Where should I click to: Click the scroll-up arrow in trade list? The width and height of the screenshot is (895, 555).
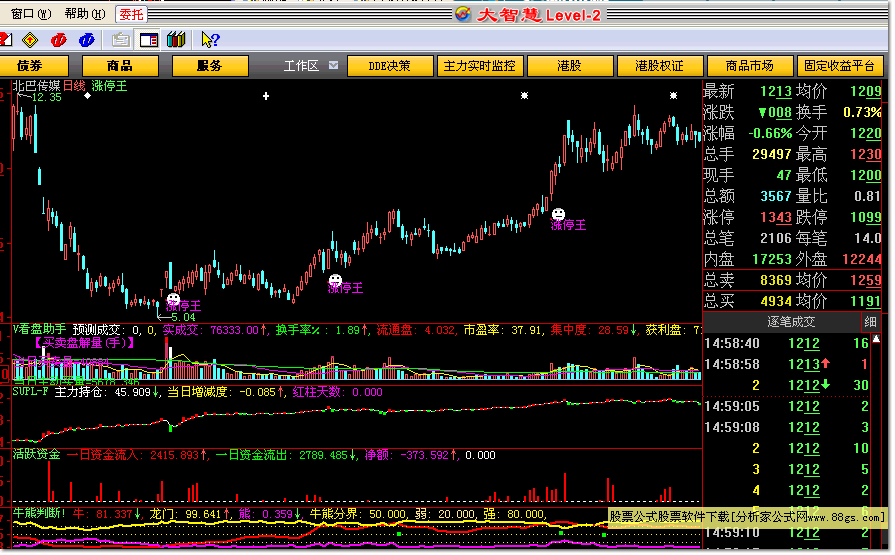point(876,339)
